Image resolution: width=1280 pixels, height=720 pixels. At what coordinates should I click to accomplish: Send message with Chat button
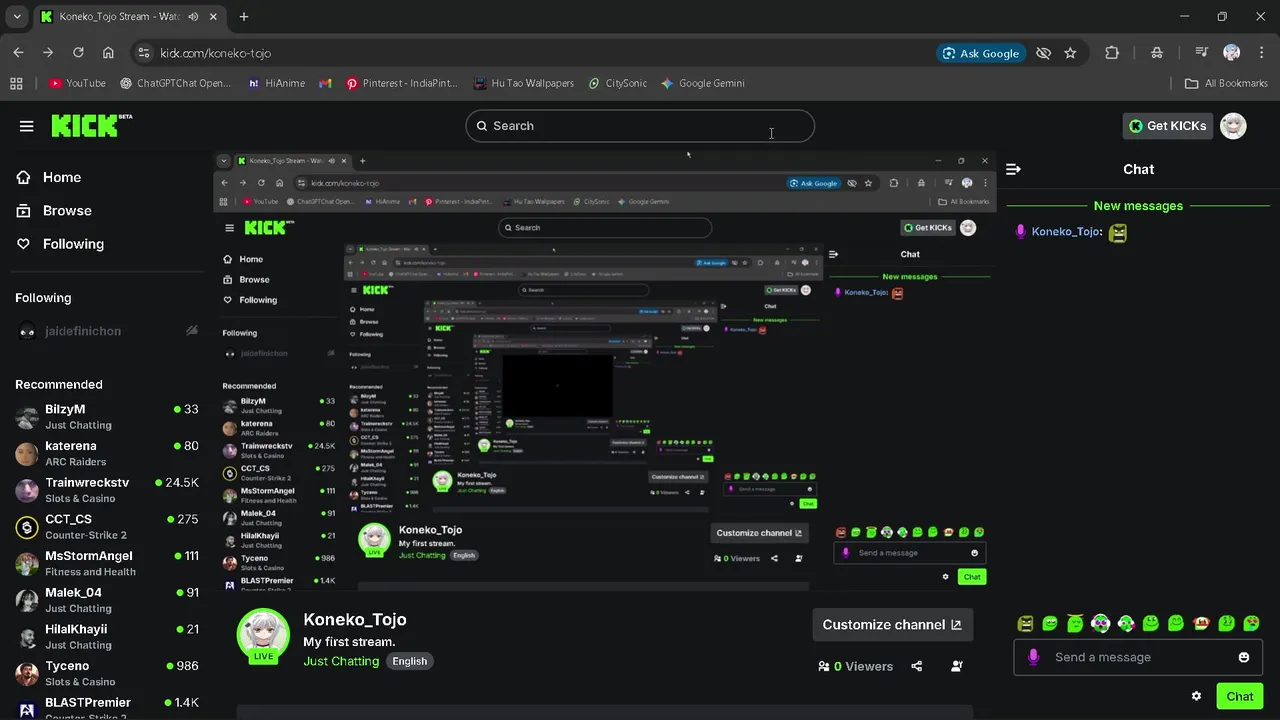pyautogui.click(x=1240, y=696)
